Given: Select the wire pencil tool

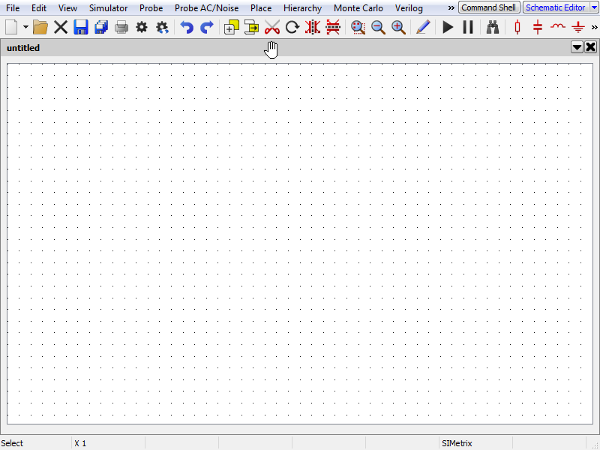Looking at the screenshot, I should tap(422, 27).
